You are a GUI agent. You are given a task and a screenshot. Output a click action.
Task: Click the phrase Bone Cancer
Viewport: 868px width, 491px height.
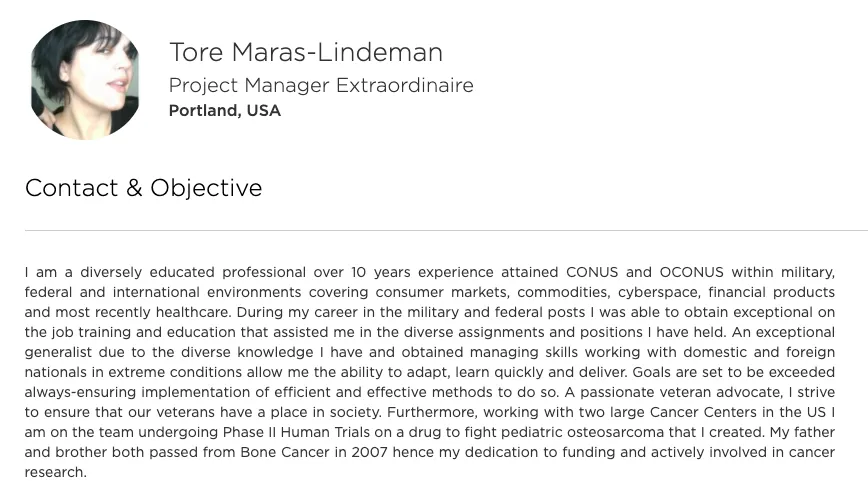pos(285,452)
